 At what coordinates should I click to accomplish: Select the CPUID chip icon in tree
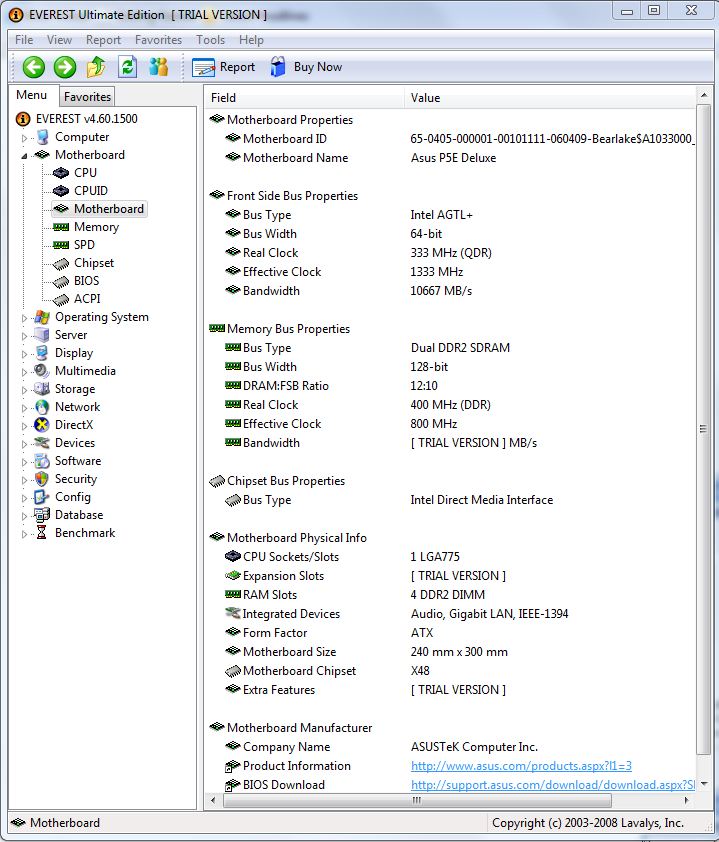[x=61, y=191]
